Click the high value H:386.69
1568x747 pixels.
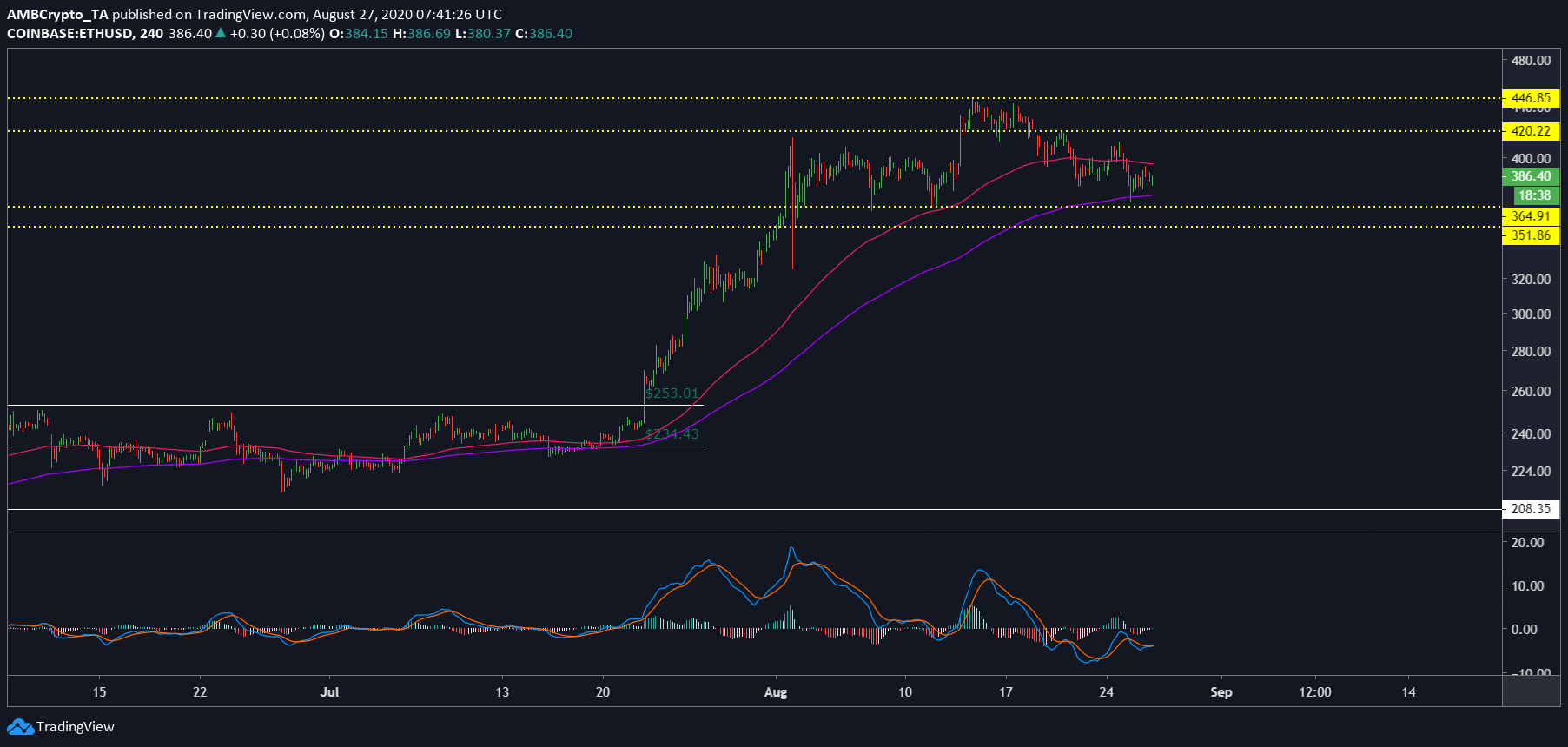pyautogui.click(x=421, y=33)
